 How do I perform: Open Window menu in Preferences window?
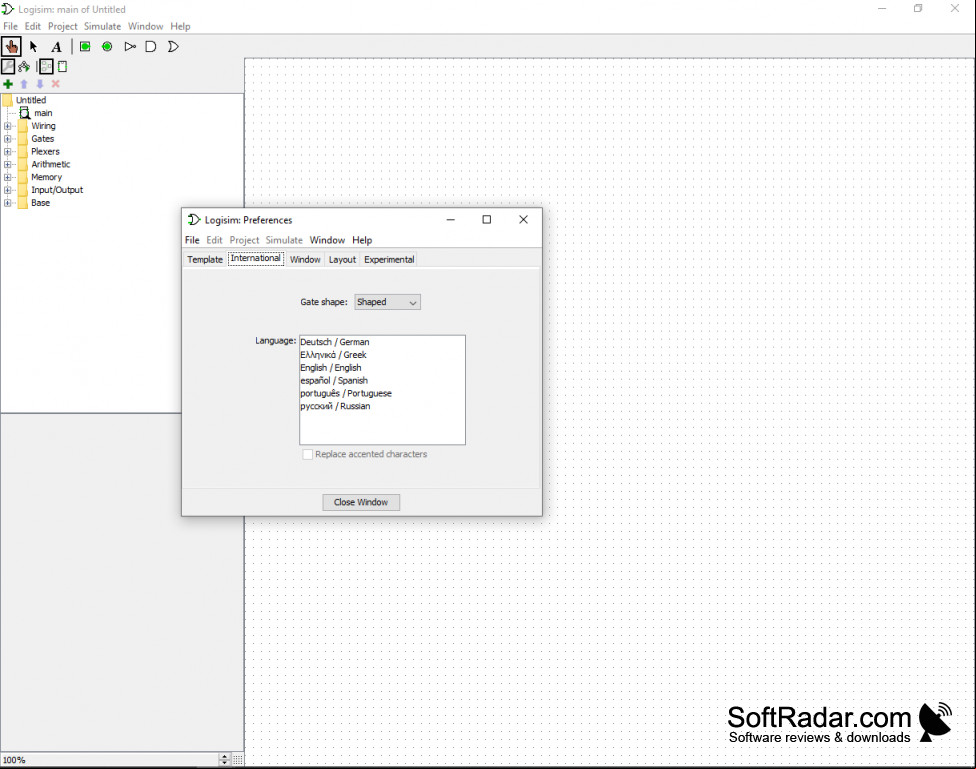327,240
